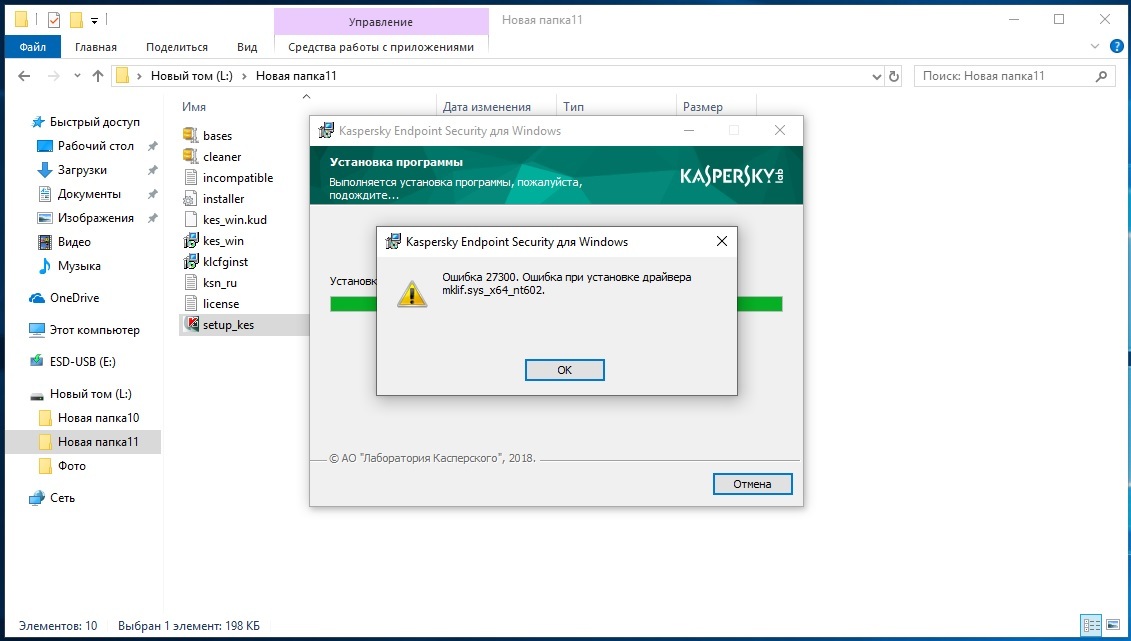1131x641 pixels.
Task: Minimize the Kaspersky installer window
Action: (x=689, y=131)
